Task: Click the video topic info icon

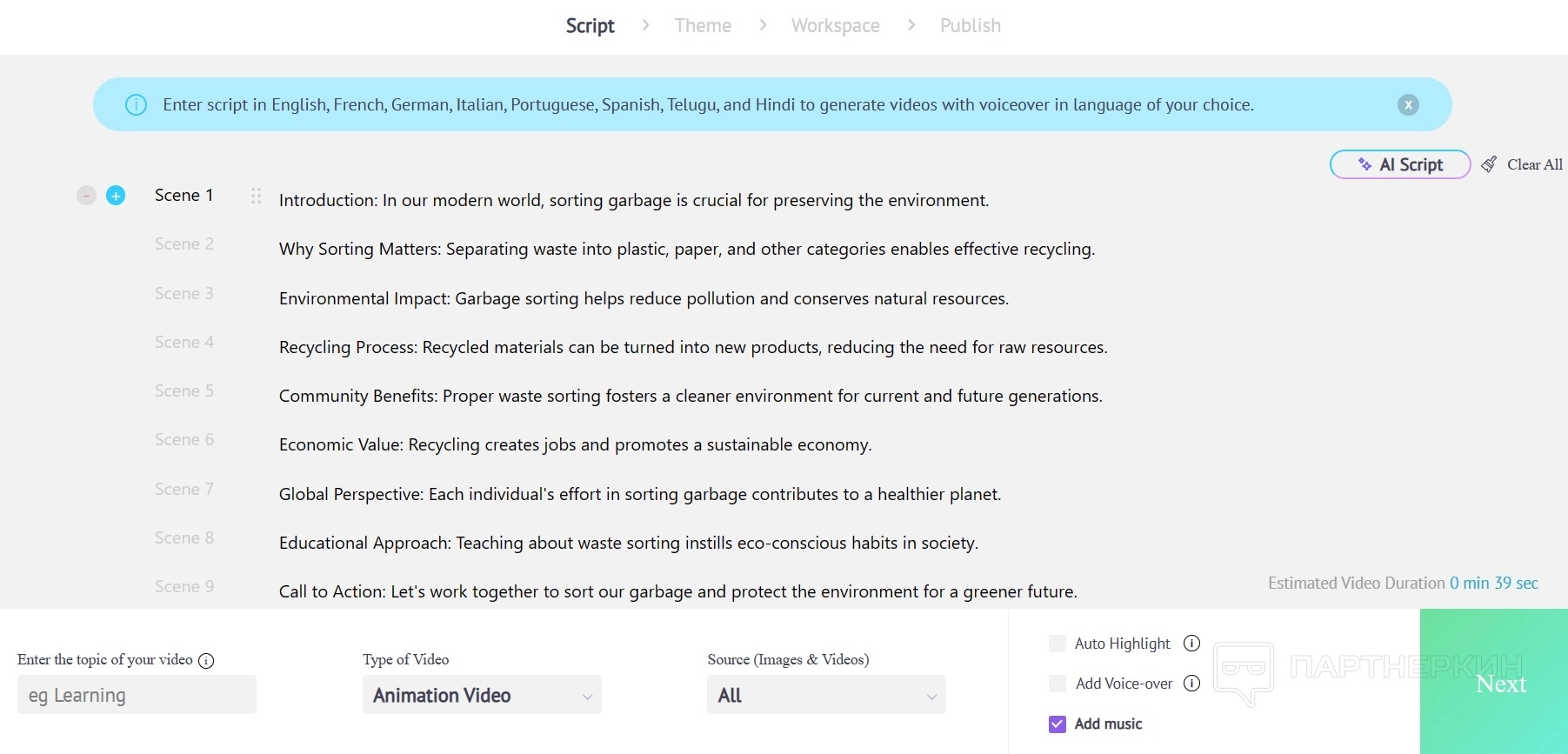Action: [x=206, y=660]
